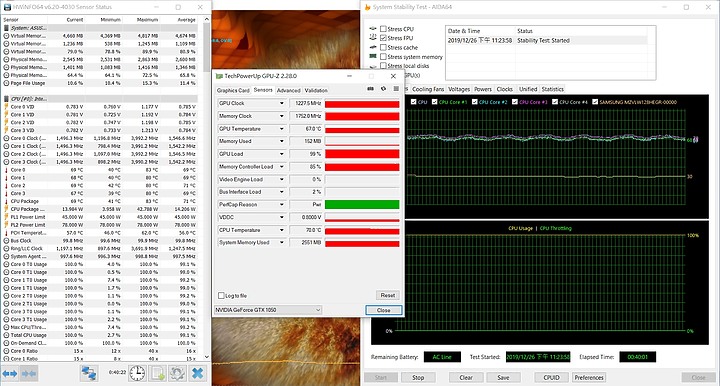Click Save button in AIDA64

503,377
